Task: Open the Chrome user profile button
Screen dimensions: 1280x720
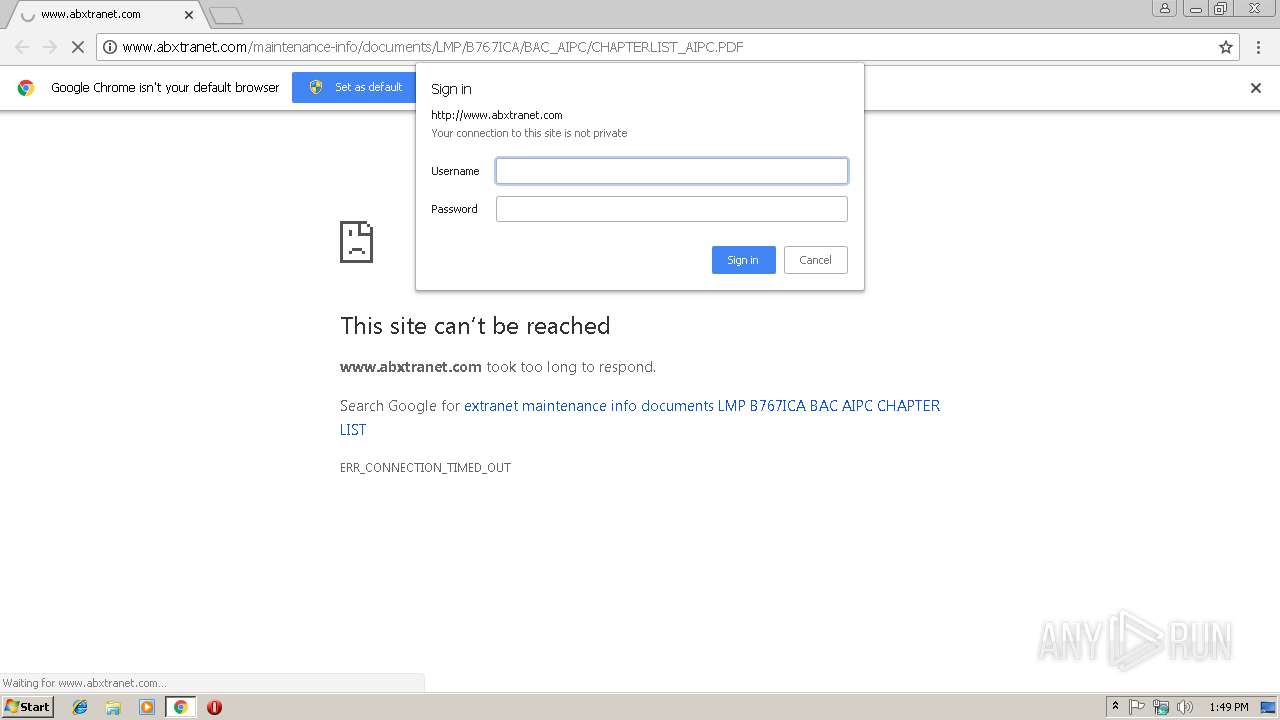Action: 1165,8
